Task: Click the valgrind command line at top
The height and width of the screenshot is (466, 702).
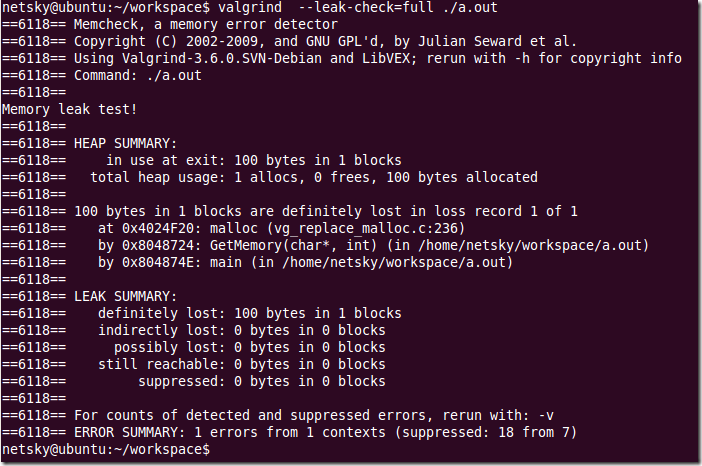Action: click(x=249, y=8)
